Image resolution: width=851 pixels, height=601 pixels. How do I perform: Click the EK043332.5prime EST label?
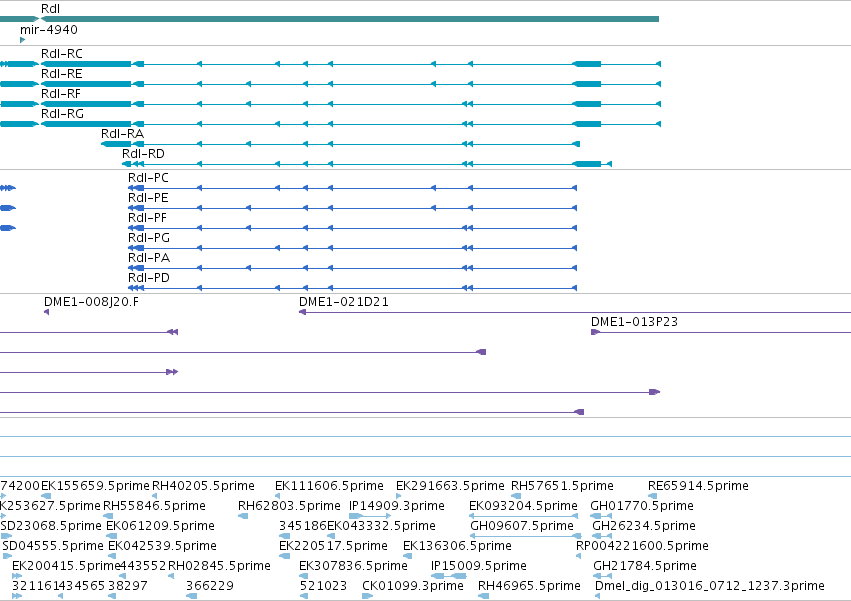pos(381,526)
